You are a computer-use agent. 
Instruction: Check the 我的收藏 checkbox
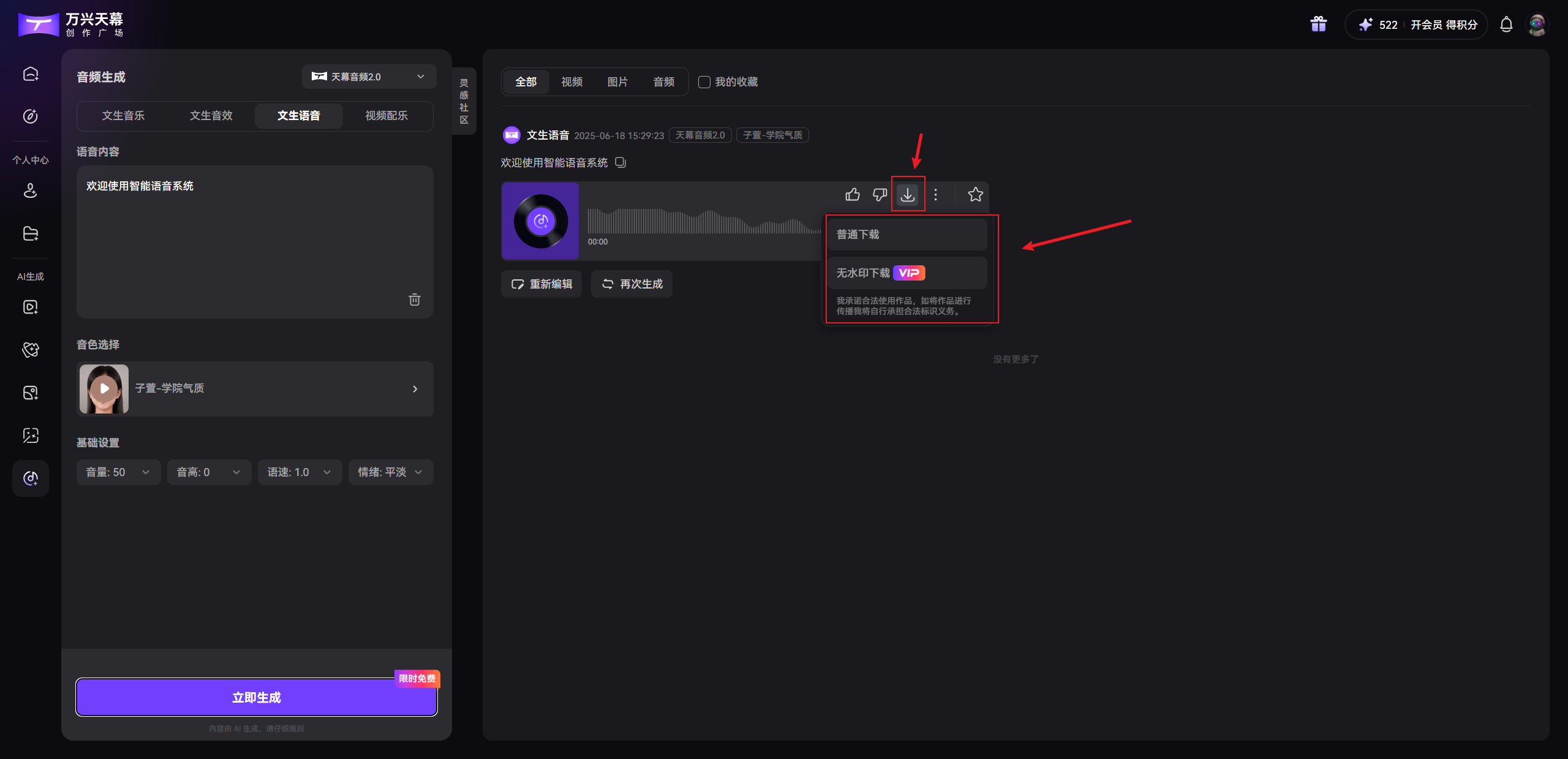point(704,82)
